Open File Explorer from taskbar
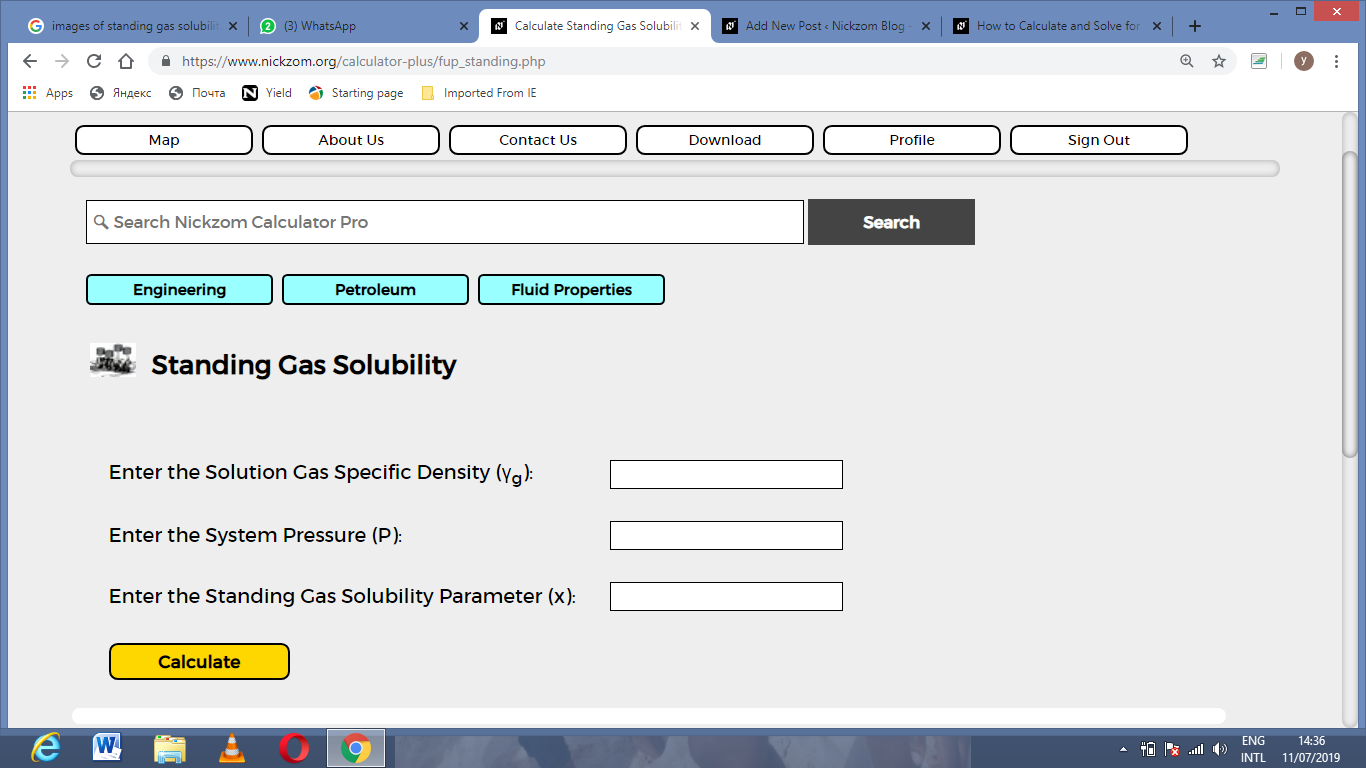Screen dimensions: 1366x768 (169, 747)
